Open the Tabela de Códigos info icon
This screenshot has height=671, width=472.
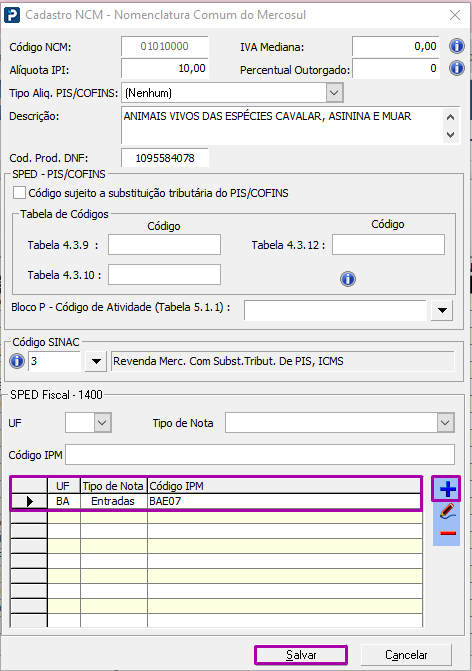[x=348, y=279]
